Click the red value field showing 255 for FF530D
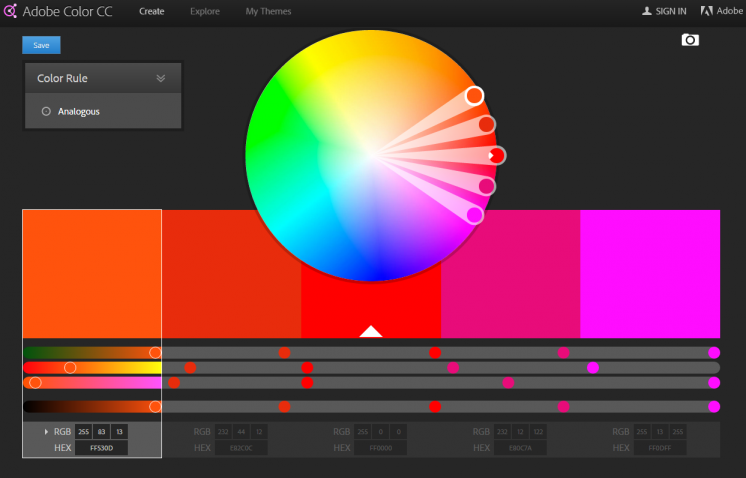 click(83, 431)
